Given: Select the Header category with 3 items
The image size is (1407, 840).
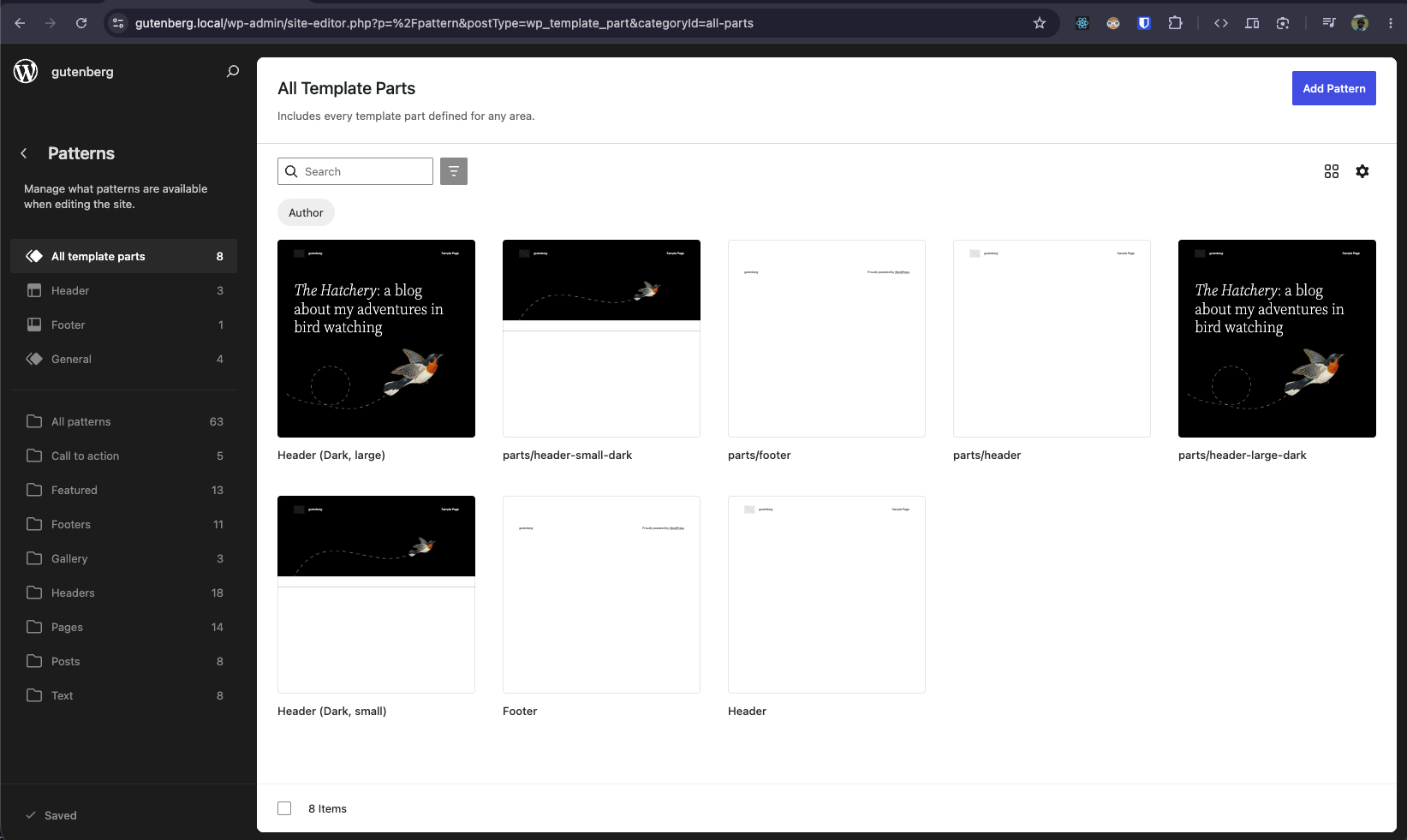Looking at the screenshot, I should point(123,290).
